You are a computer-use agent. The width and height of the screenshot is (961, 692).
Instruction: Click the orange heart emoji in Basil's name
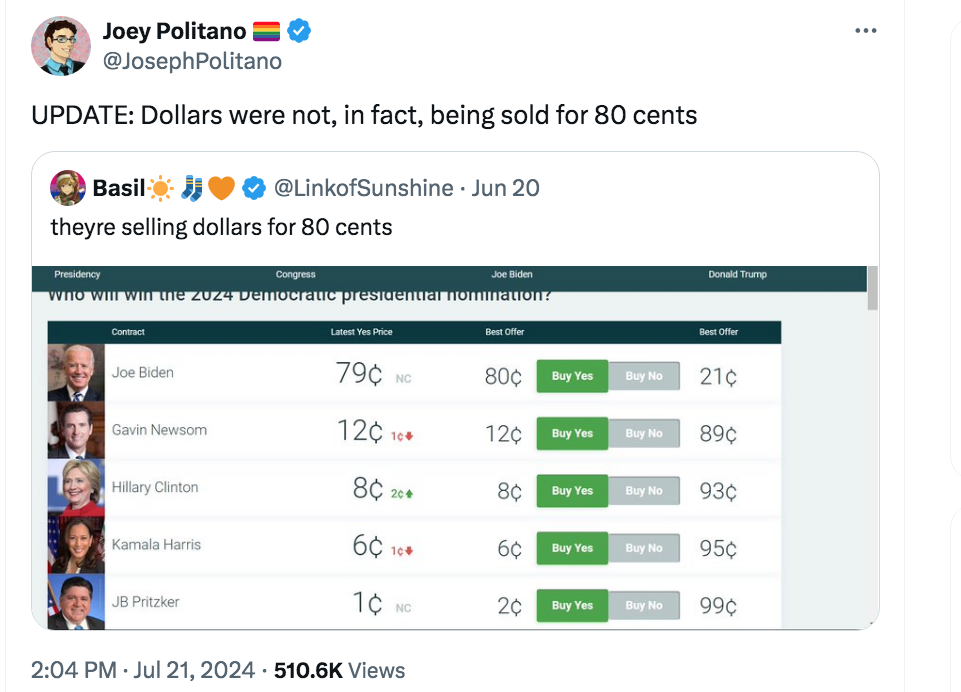click(221, 188)
